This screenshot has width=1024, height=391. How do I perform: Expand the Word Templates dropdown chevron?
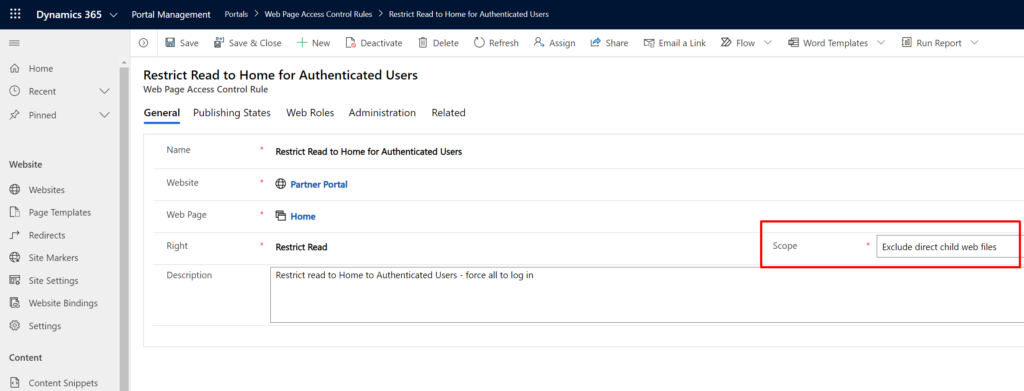tap(880, 43)
